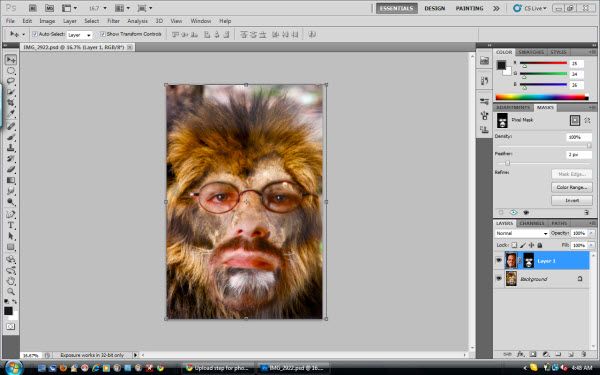Click the Invert button
This screenshot has height=375, width=600.
[x=572, y=200]
